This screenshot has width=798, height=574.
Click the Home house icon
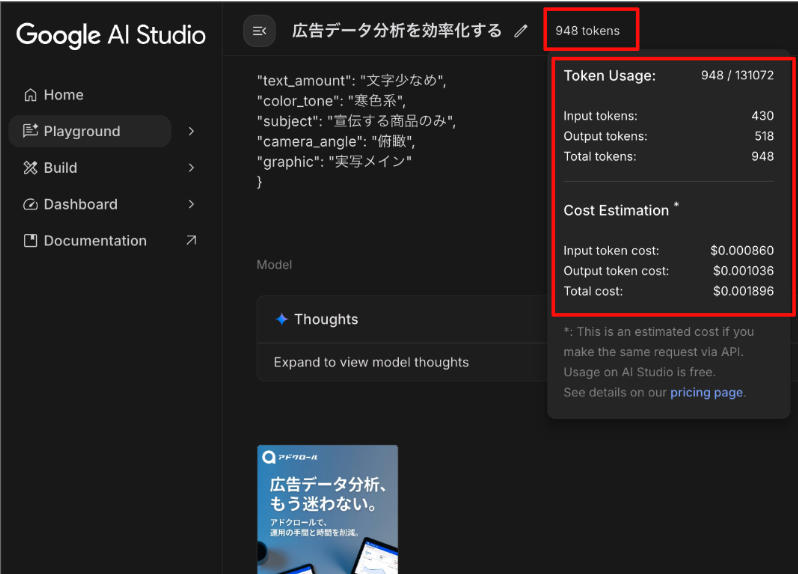30,95
